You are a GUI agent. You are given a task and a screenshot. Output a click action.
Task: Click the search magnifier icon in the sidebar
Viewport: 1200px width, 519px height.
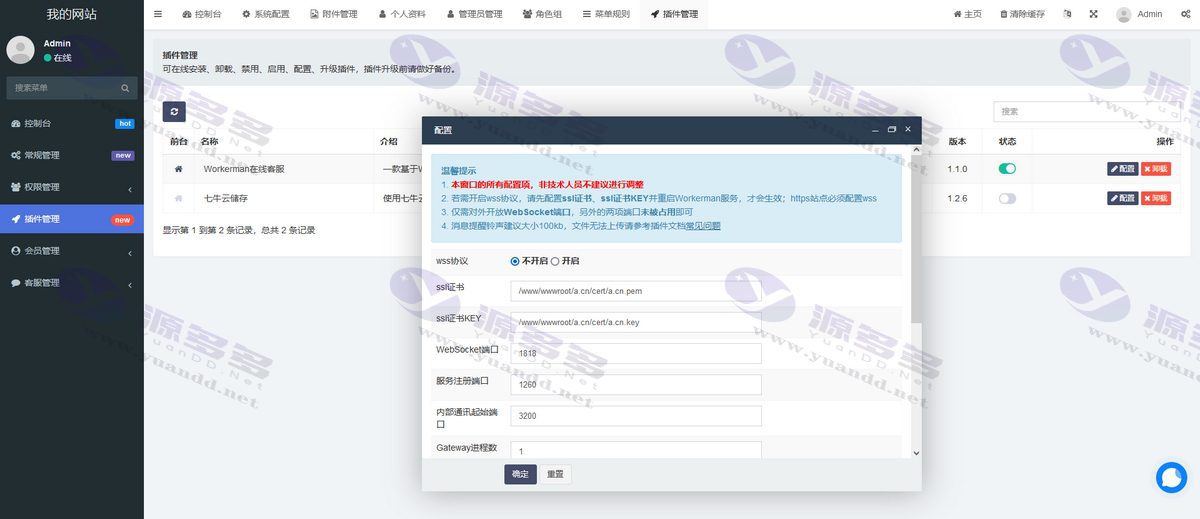(x=126, y=88)
